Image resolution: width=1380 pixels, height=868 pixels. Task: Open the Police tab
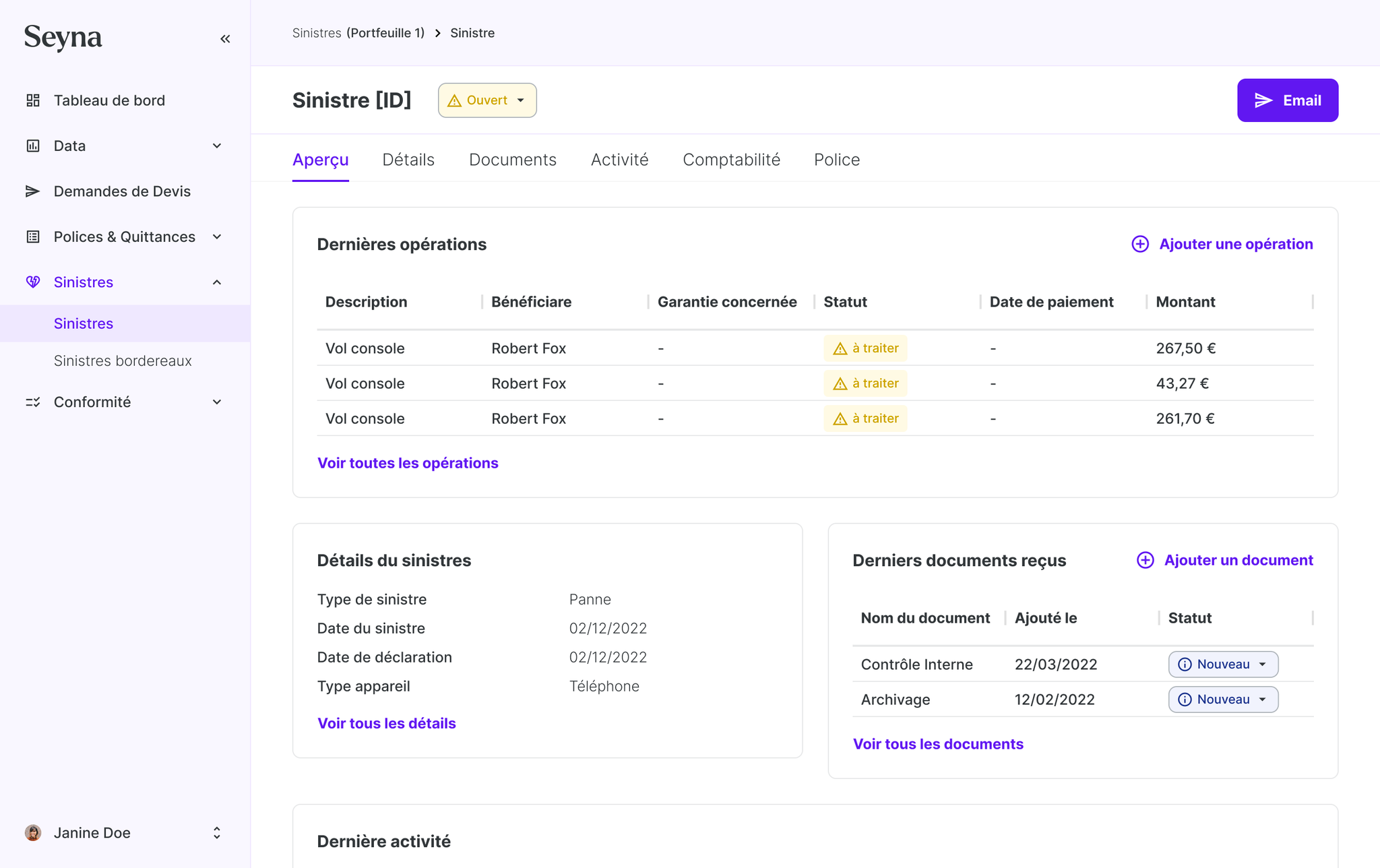(x=837, y=160)
